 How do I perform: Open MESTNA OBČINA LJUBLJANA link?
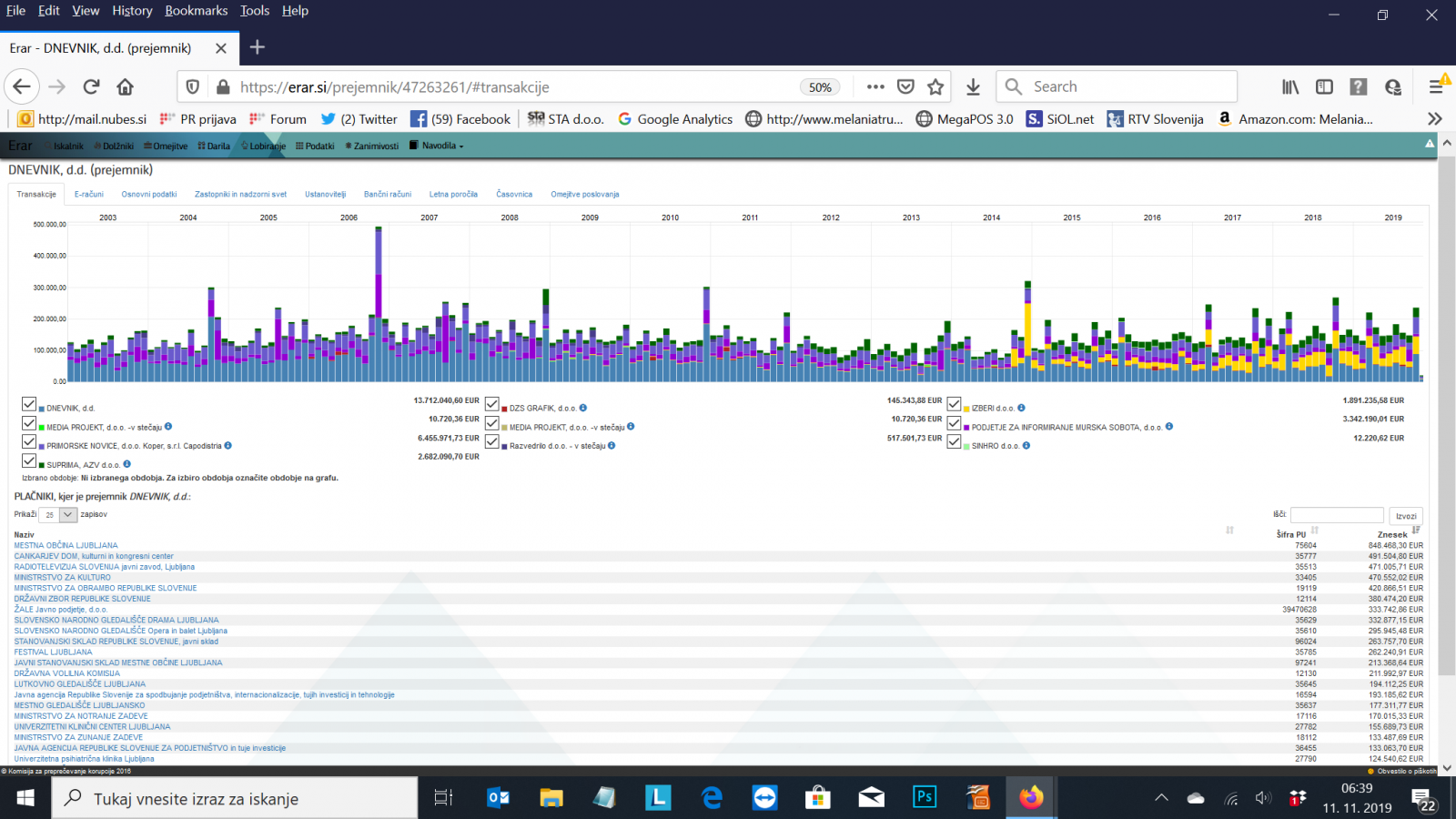click(x=66, y=545)
